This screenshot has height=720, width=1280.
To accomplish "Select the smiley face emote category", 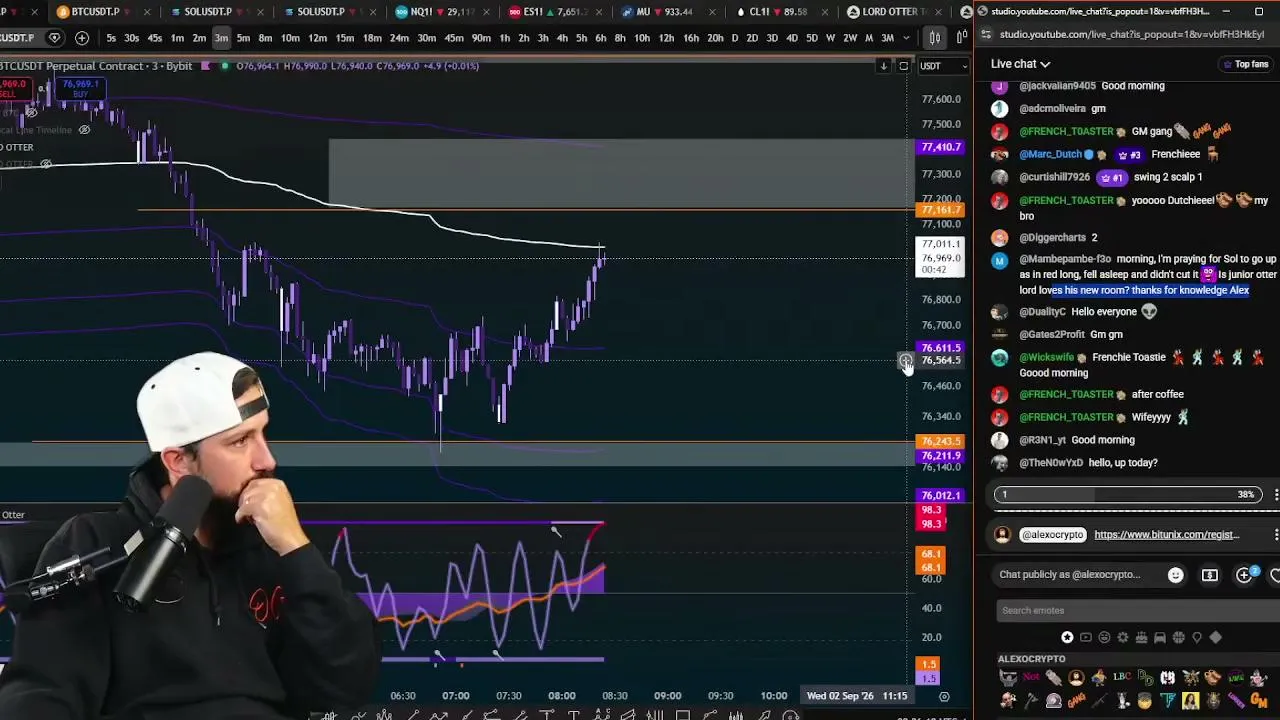I will 1104,638.
